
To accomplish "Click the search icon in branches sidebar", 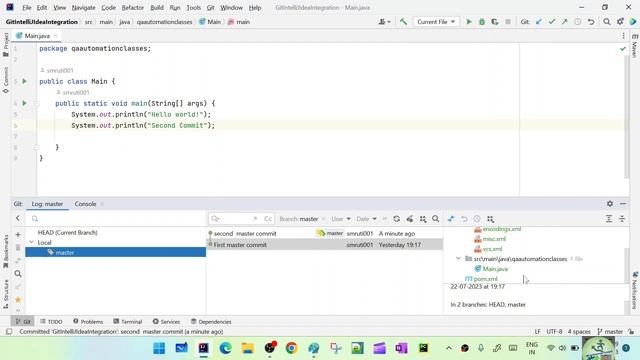I will point(18,273).
